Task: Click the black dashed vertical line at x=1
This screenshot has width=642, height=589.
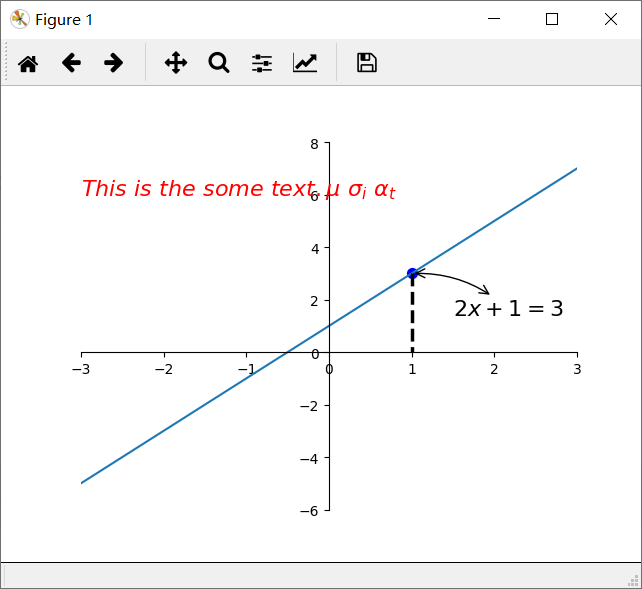Action: 412,313
